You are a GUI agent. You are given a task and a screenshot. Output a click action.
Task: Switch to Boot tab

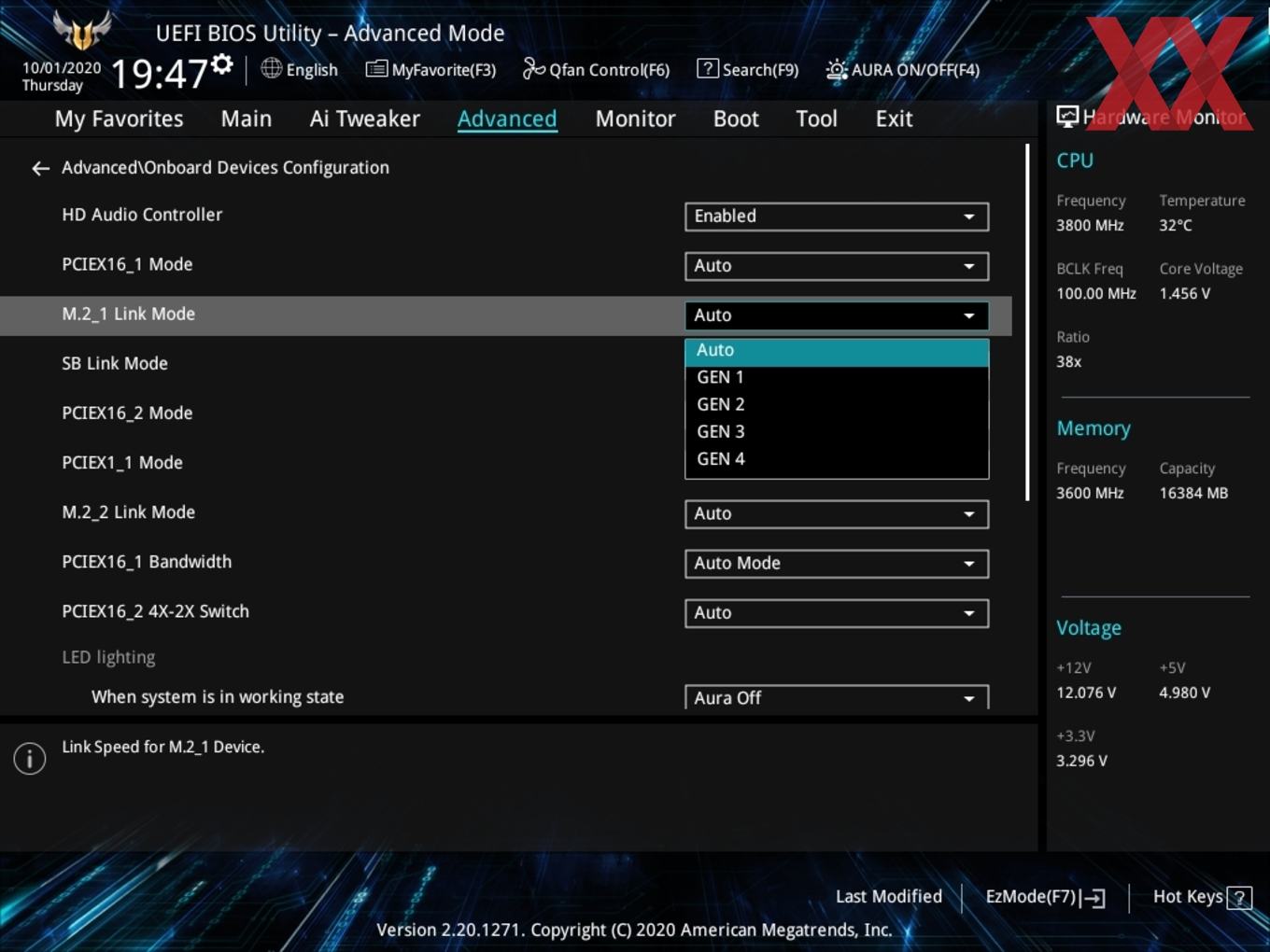pos(736,119)
